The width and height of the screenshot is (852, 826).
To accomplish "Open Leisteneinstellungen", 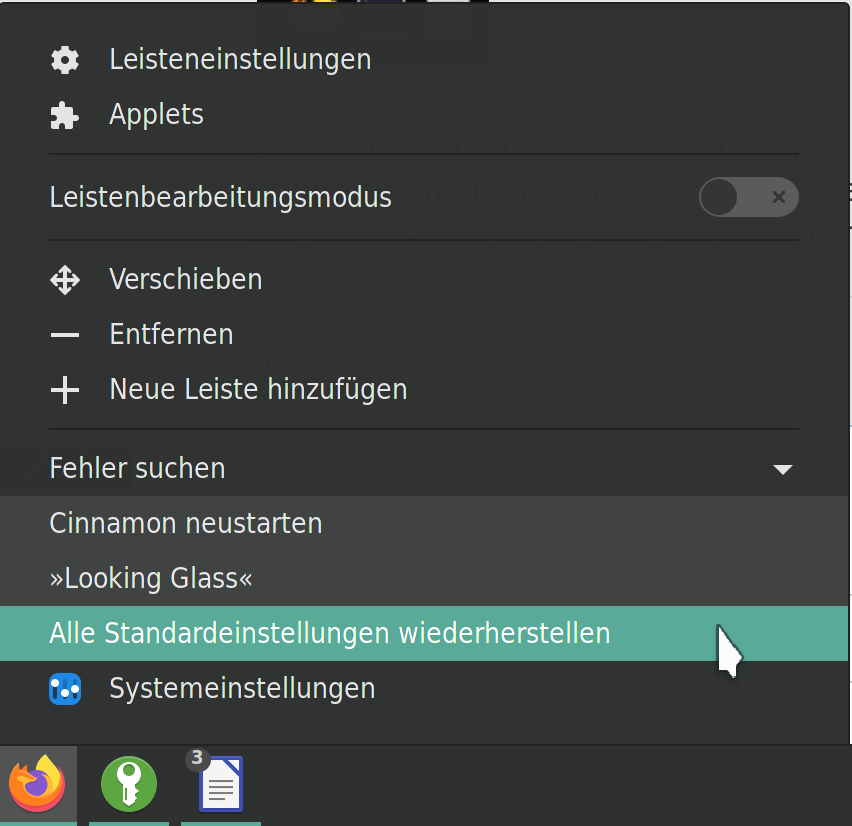I will [x=240, y=60].
